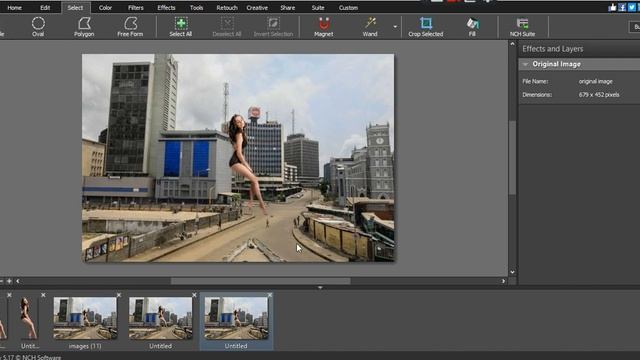Open the Home tab
Screen dimensions: 640x360
pyautogui.click(x=14, y=8)
